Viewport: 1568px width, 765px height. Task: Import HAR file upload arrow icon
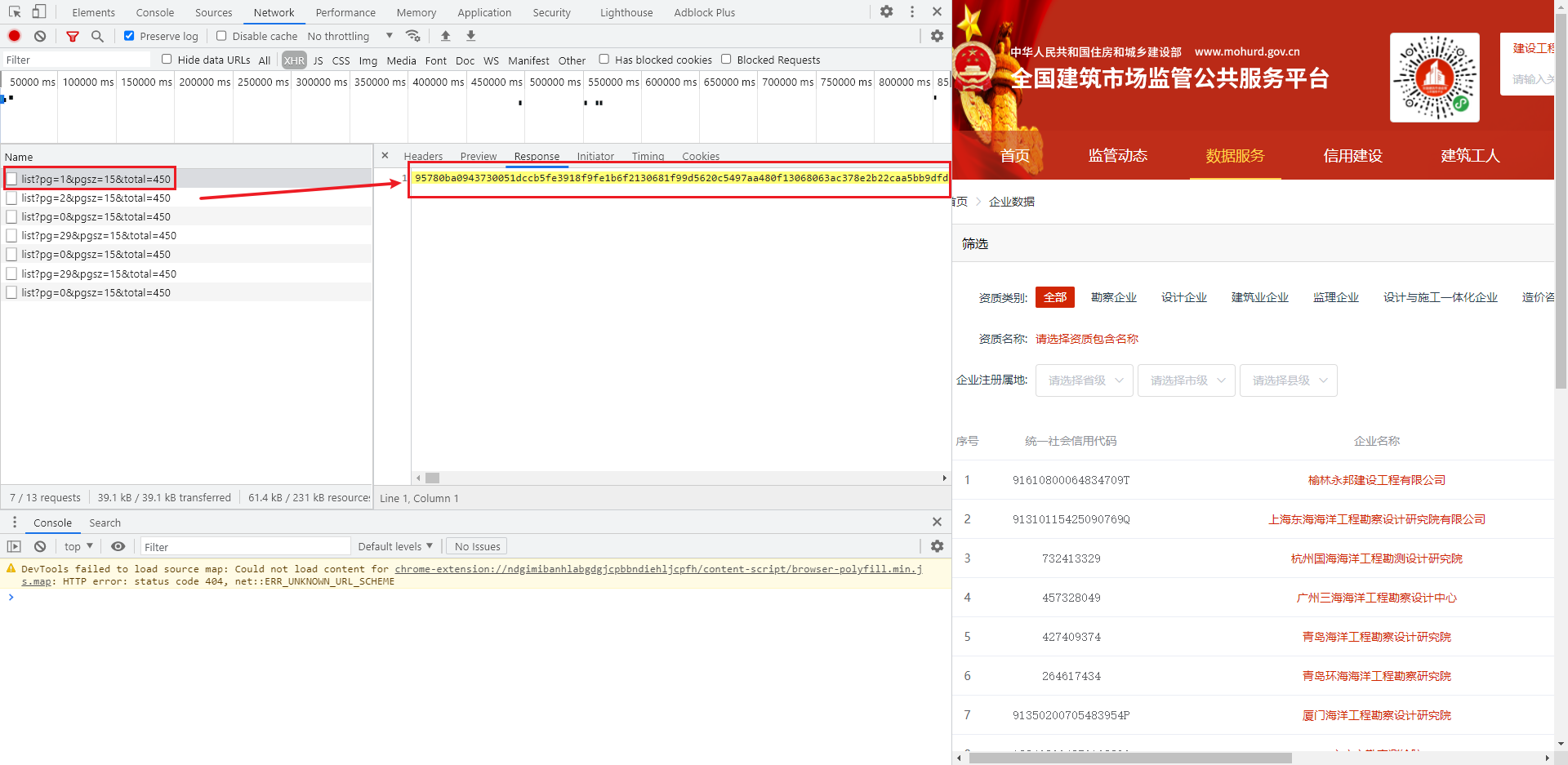445,36
